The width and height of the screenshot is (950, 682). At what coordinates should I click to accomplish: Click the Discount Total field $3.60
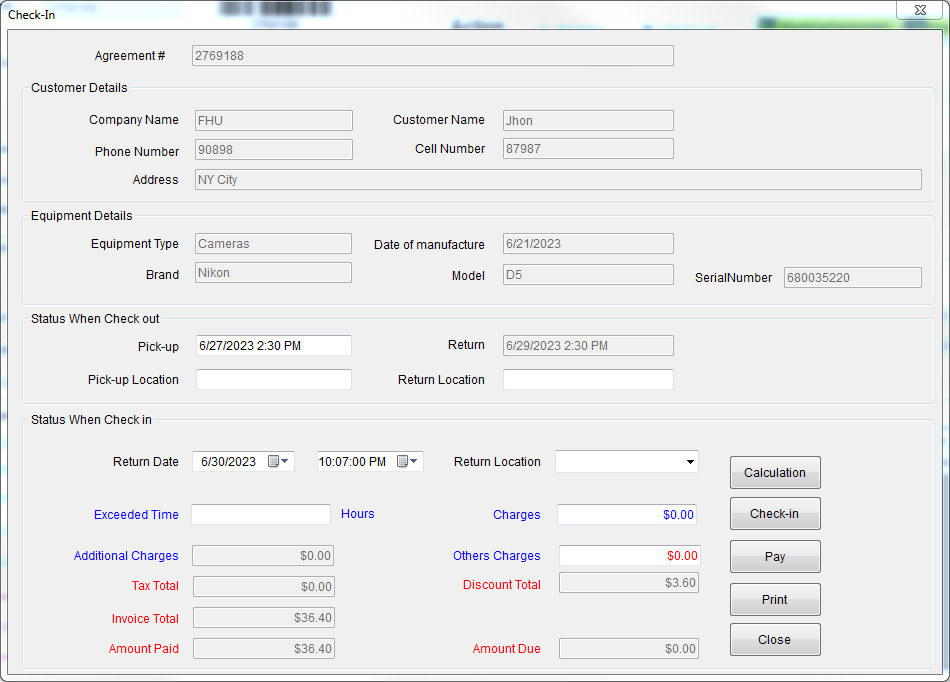click(x=629, y=583)
